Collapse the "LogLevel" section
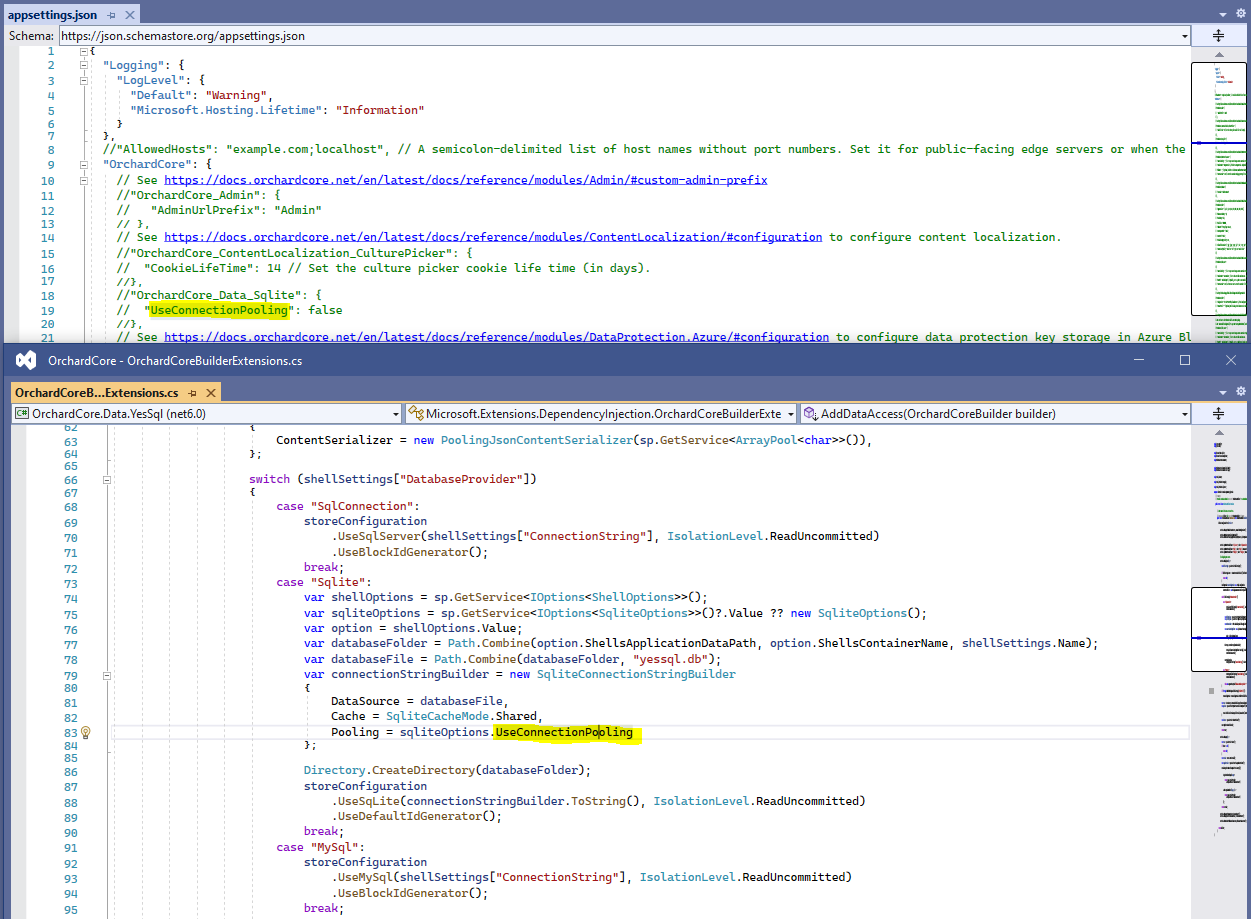 [x=85, y=81]
